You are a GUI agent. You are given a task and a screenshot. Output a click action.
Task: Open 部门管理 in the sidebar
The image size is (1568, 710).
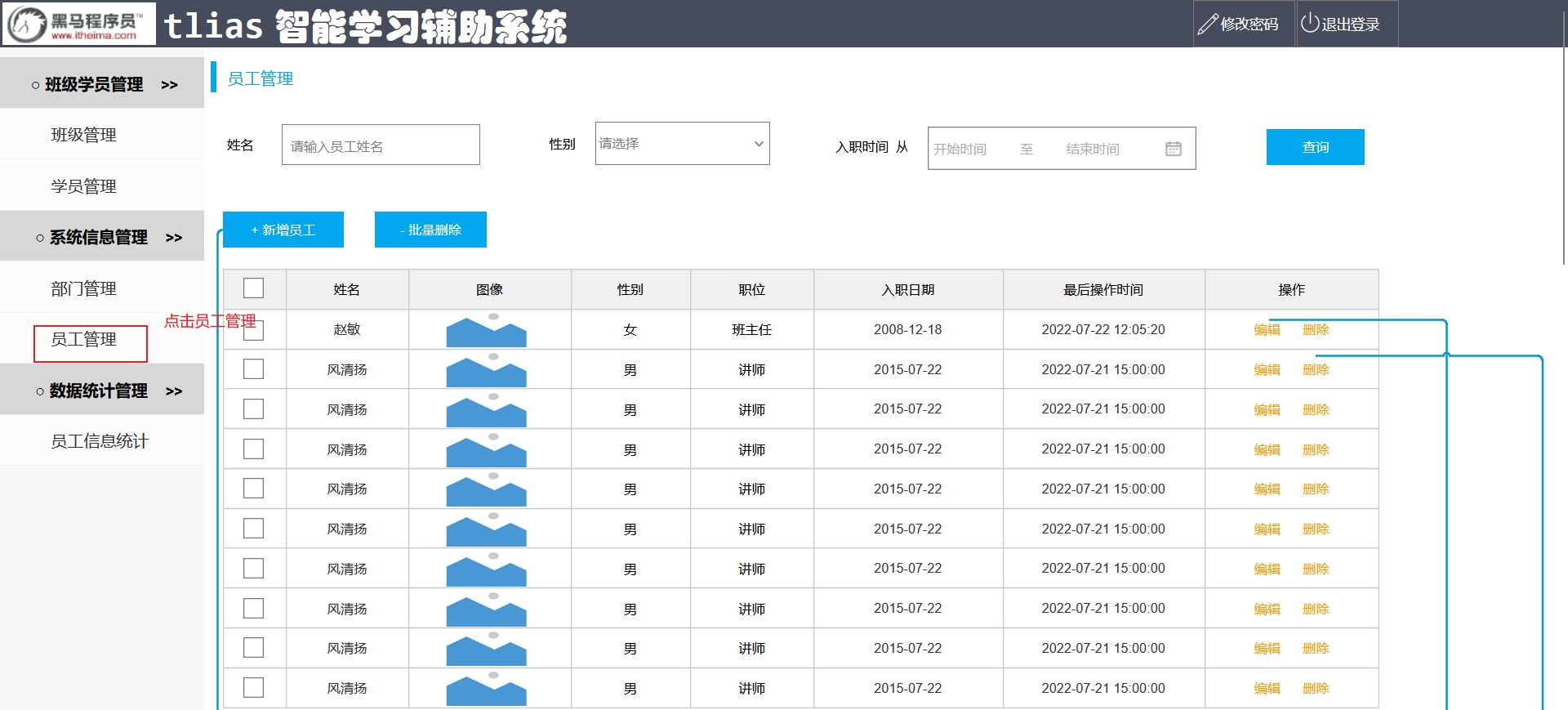pos(84,288)
